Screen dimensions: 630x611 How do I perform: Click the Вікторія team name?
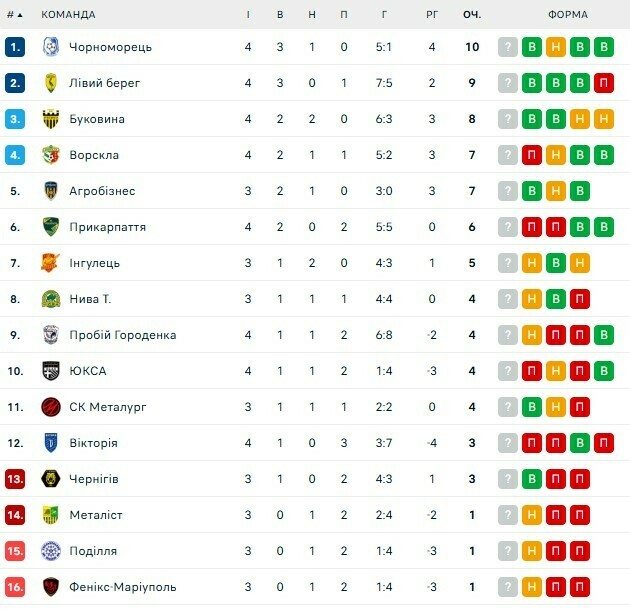pos(94,443)
